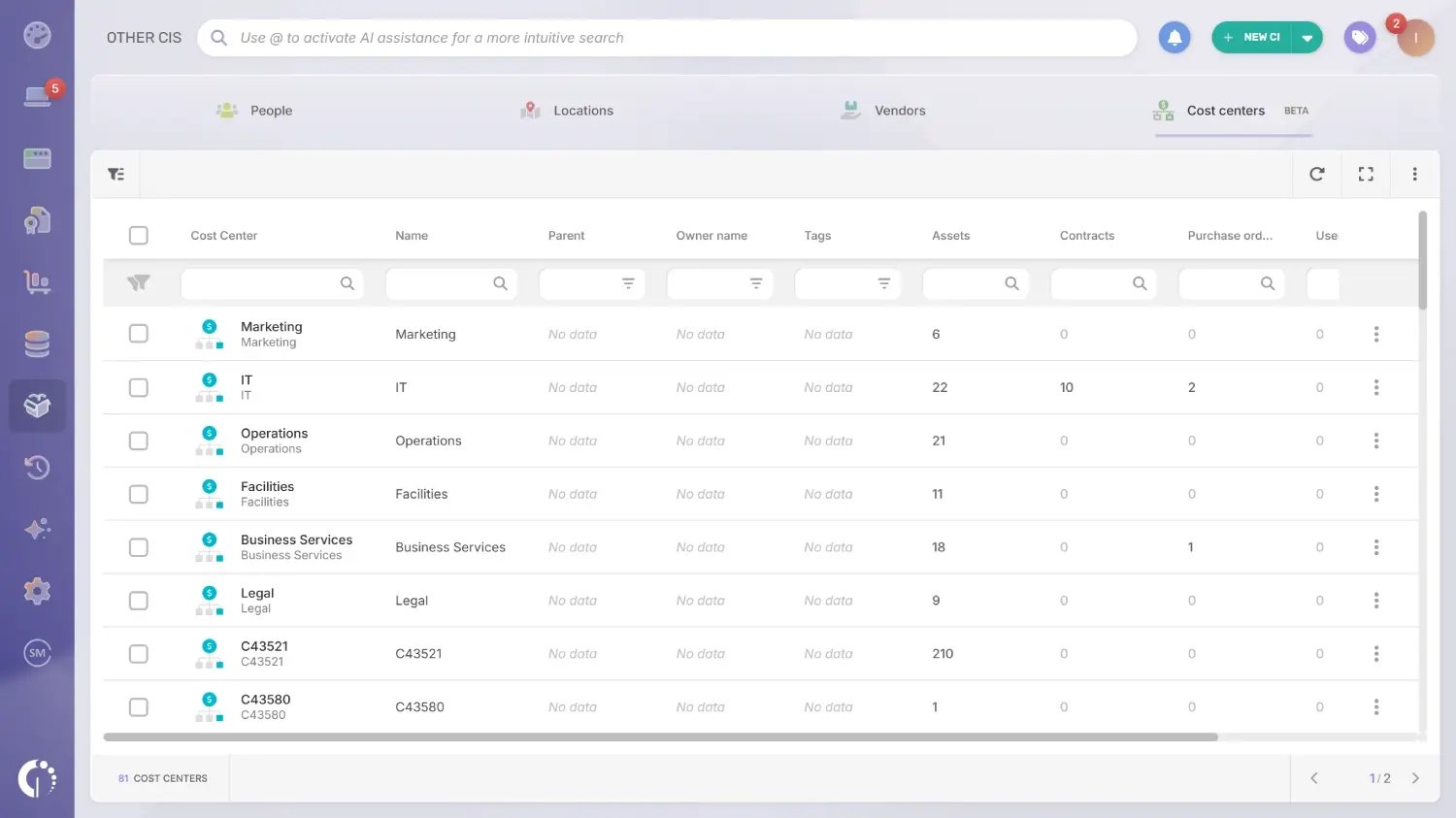This screenshot has height=818, width=1456.
Task: Focus the Purchase orders column search field
Action: coord(1232,283)
